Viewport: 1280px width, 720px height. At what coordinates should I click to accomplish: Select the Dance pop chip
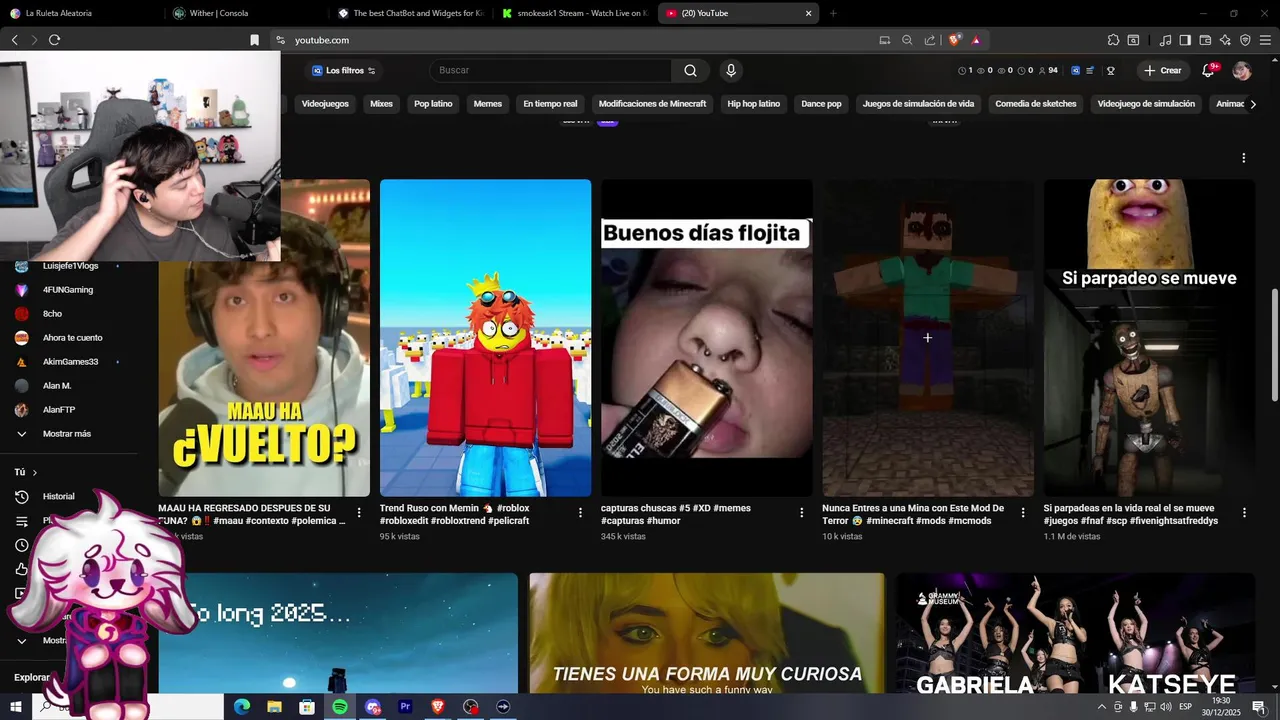[x=821, y=104]
